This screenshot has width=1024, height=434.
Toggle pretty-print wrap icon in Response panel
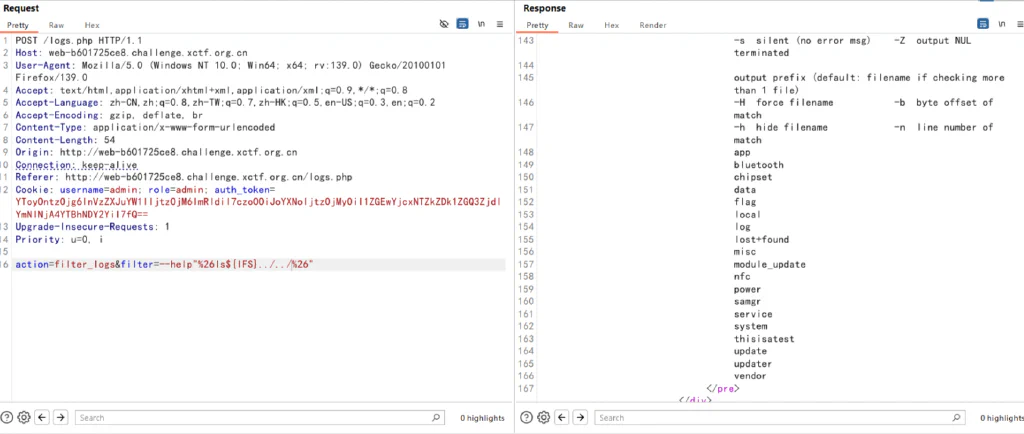click(x=983, y=24)
